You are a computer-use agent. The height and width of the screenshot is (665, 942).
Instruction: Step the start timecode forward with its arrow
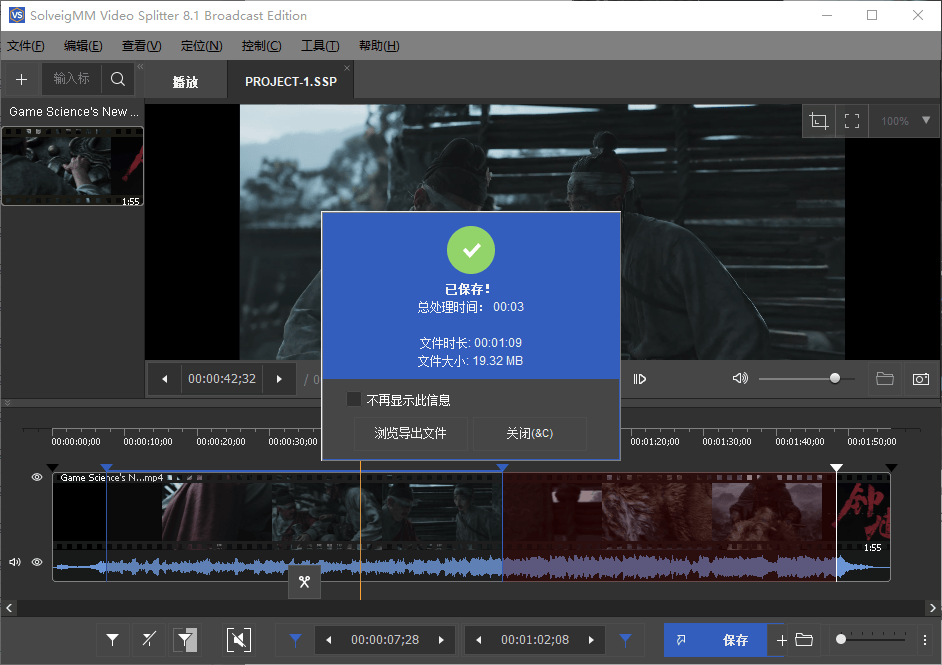pos(441,640)
